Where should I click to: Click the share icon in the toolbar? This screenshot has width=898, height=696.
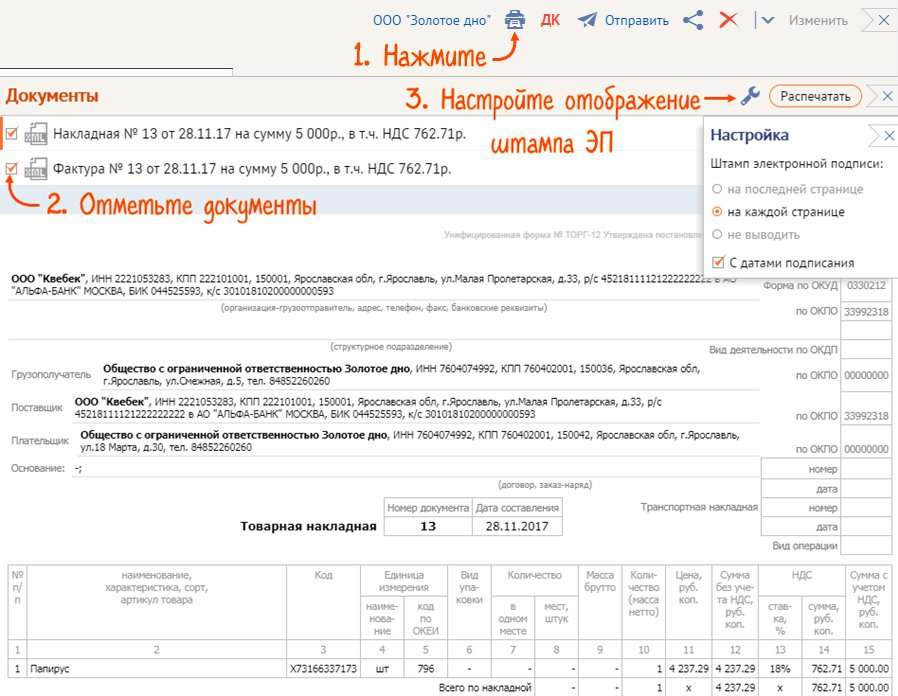[x=693, y=21]
